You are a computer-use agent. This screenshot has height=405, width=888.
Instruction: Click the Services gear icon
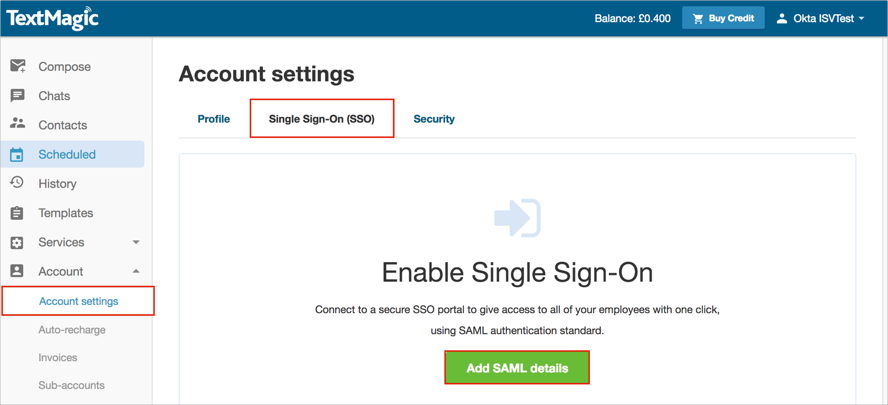tap(18, 243)
